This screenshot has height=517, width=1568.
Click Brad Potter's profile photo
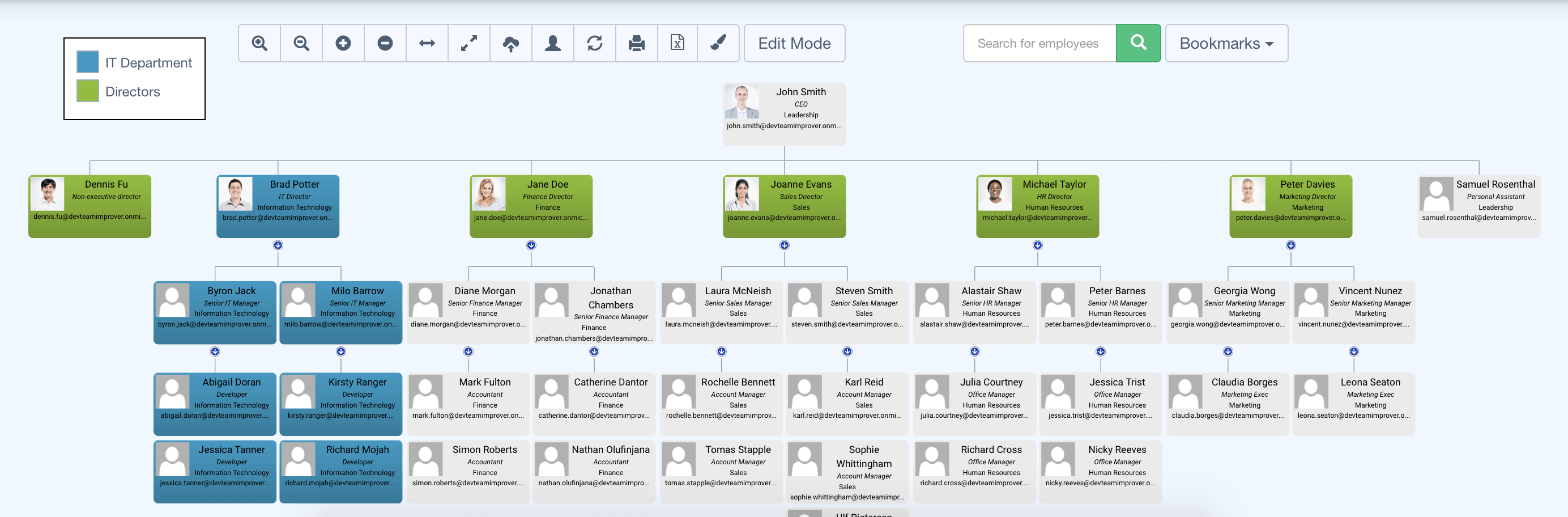coord(236,194)
